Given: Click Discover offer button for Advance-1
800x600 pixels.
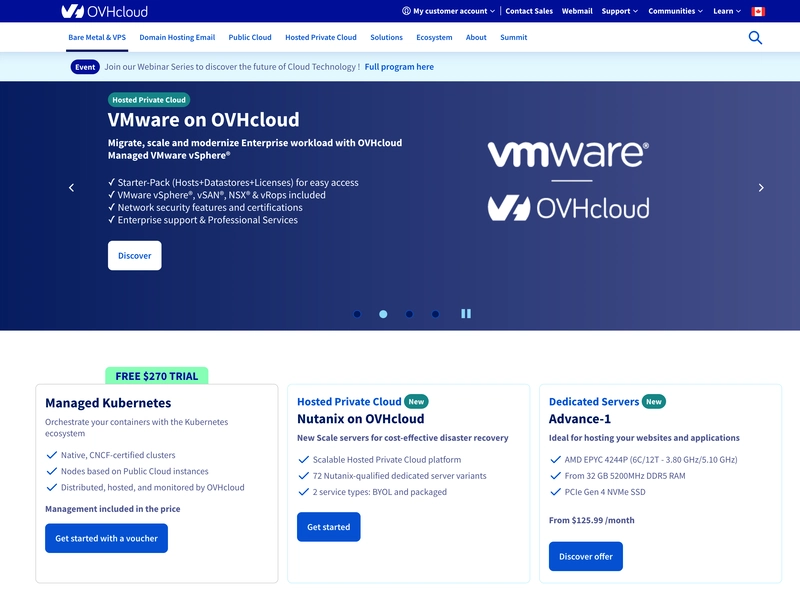Looking at the screenshot, I should coord(586,557).
